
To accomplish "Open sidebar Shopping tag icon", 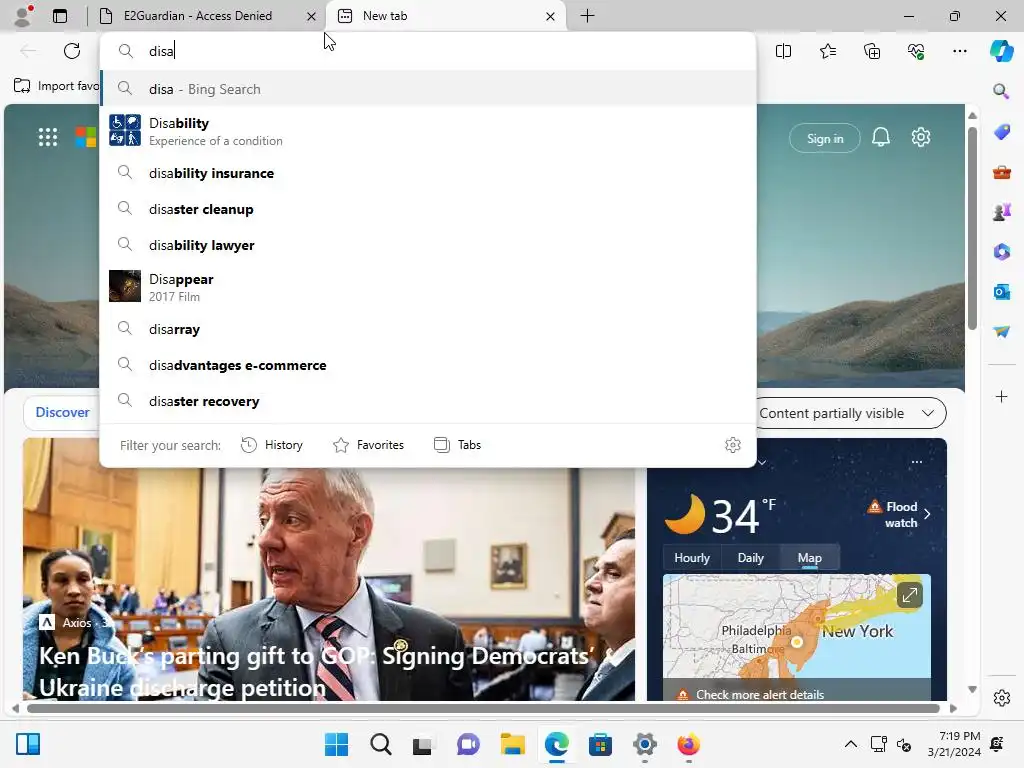I will [1001, 132].
